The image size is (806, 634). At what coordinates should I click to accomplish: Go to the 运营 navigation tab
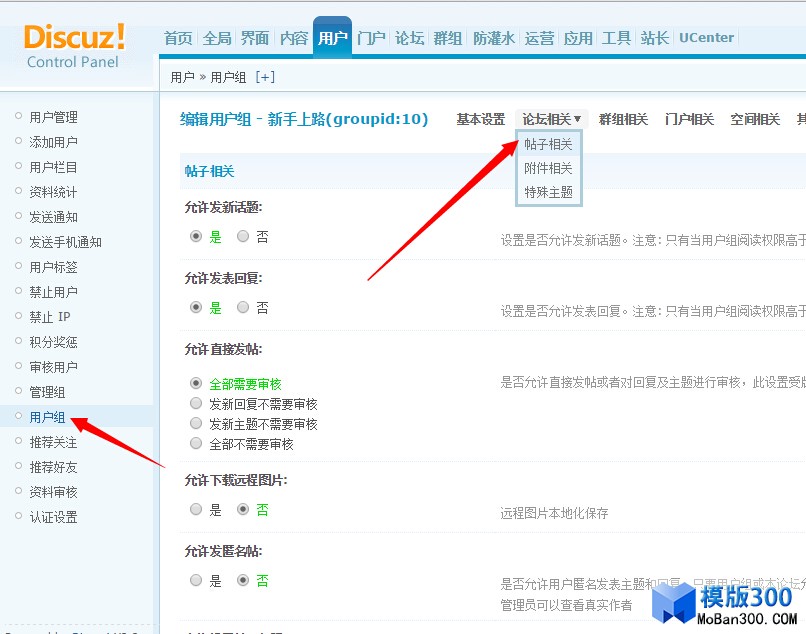pos(539,38)
